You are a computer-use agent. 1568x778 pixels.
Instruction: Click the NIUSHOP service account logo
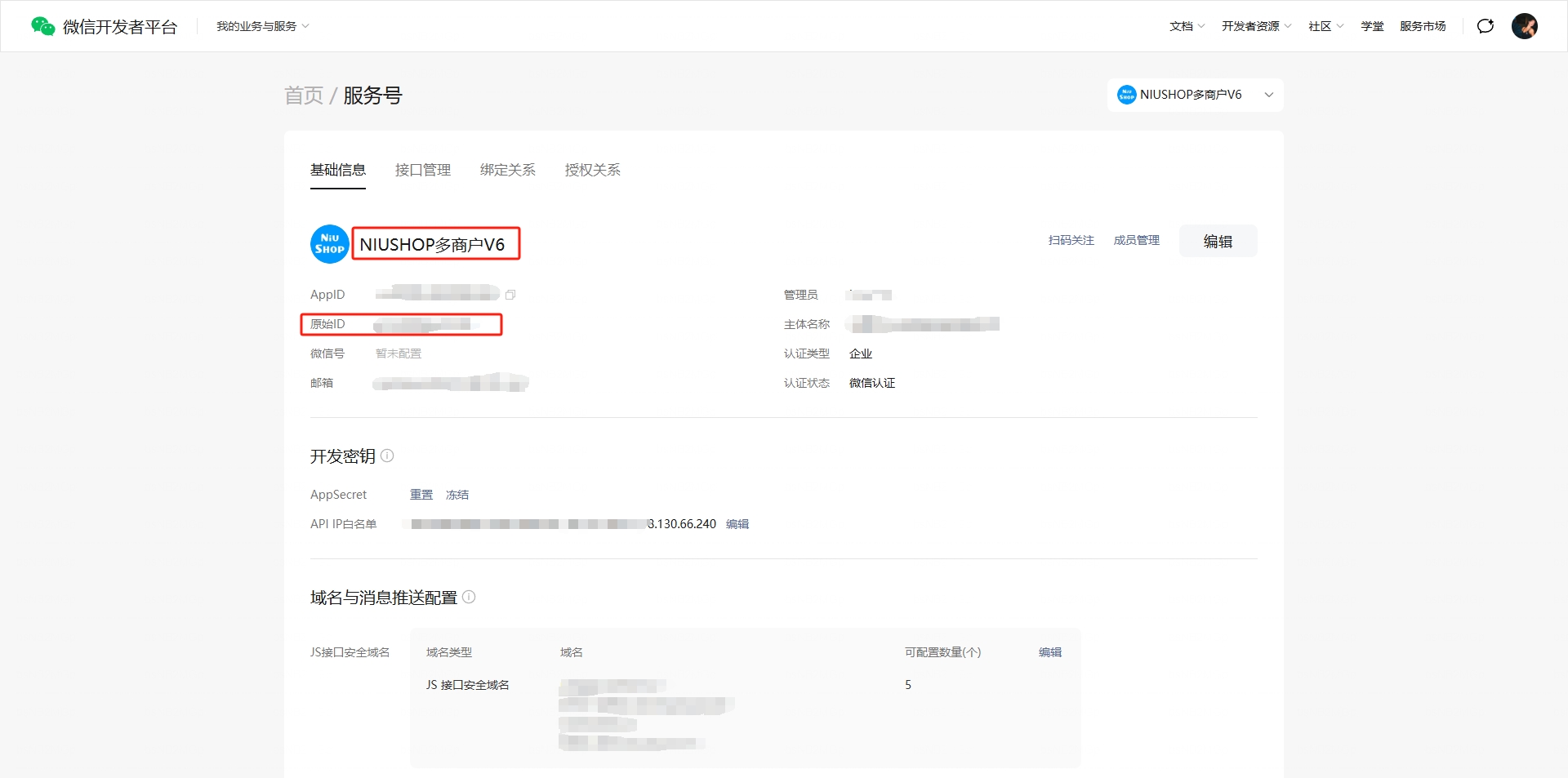click(x=329, y=244)
